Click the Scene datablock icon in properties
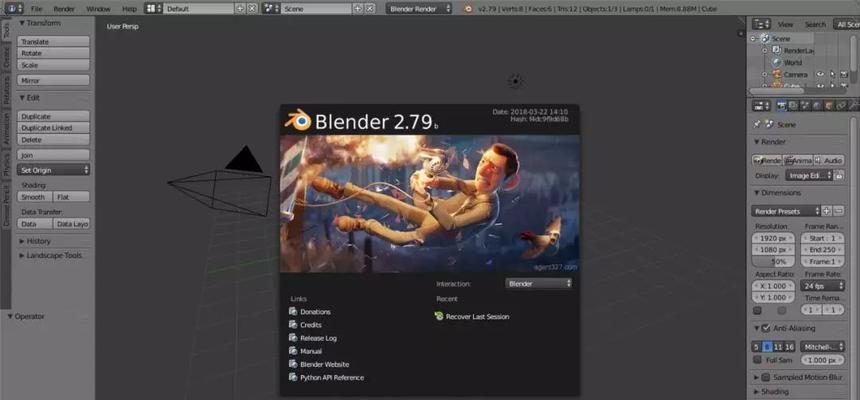Screen dimensions: 860x400 click(770, 125)
